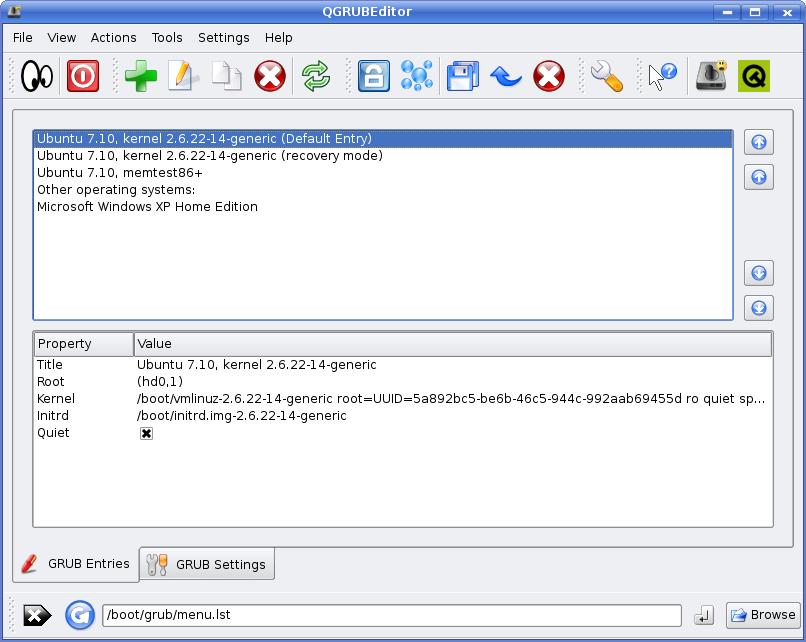The height and width of the screenshot is (642, 806).
Task: Select the GRUB Entries tab
Action: [x=76, y=564]
